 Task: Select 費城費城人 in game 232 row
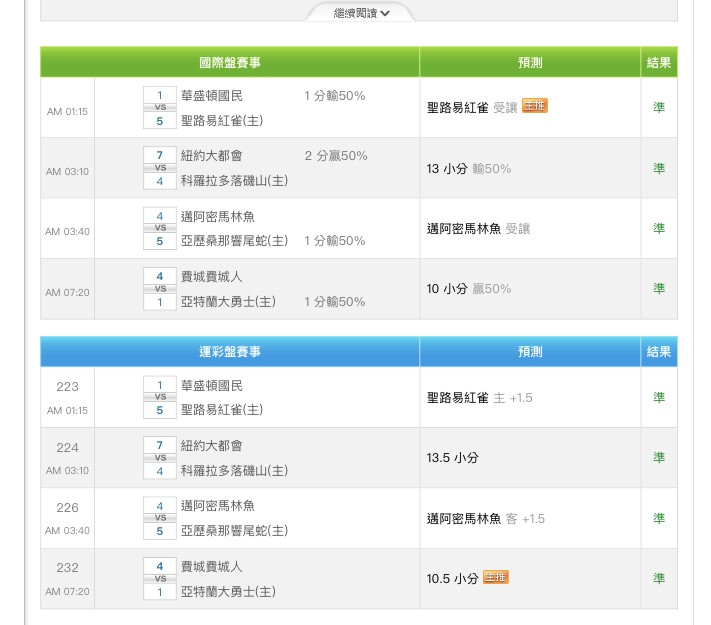coord(212,566)
